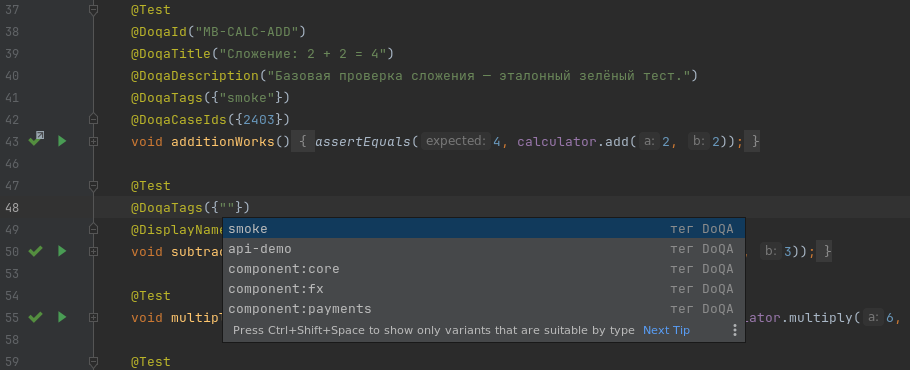Screen dimensions: 910x370
Task: Collapse fold marker at line 42
Action: (x=93, y=119)
